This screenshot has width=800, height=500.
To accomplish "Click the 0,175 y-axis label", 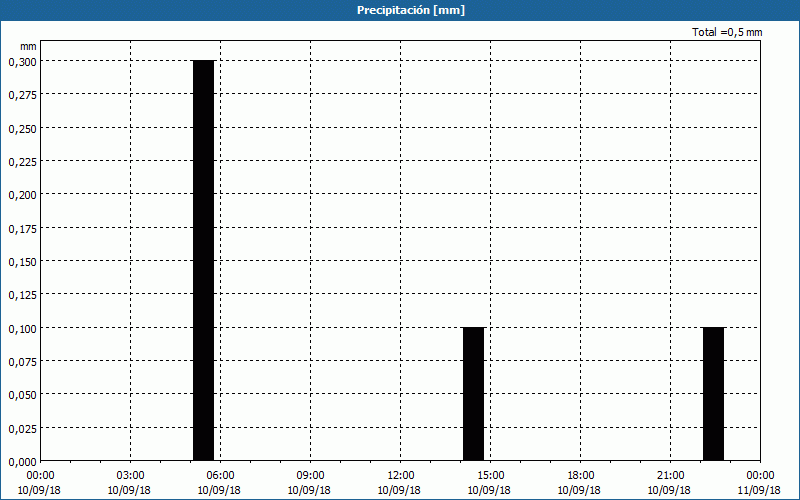I will (x=22, y=229).
